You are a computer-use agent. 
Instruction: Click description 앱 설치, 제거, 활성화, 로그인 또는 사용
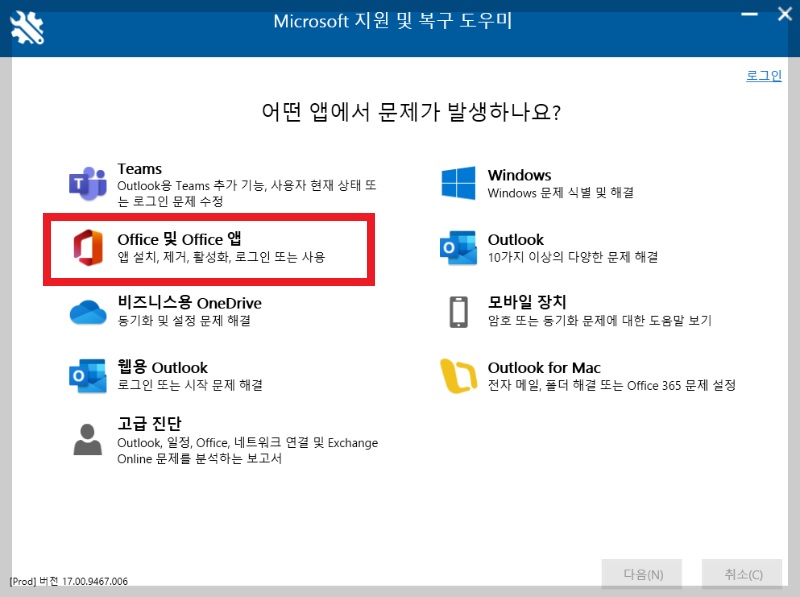[221, 257]
